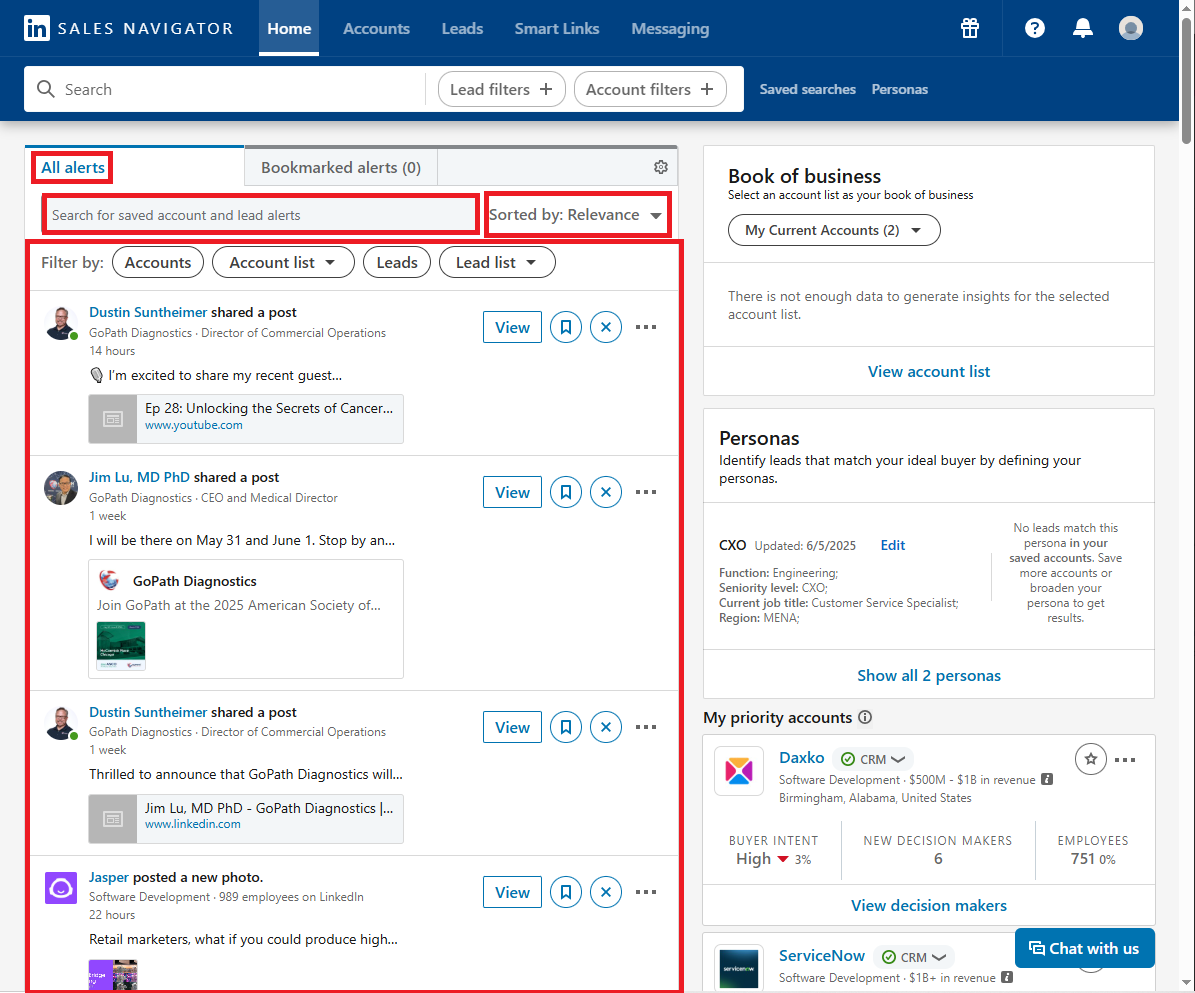Open more options for Jim Lu alert
1195x993 pixels.
coord(646,492)
